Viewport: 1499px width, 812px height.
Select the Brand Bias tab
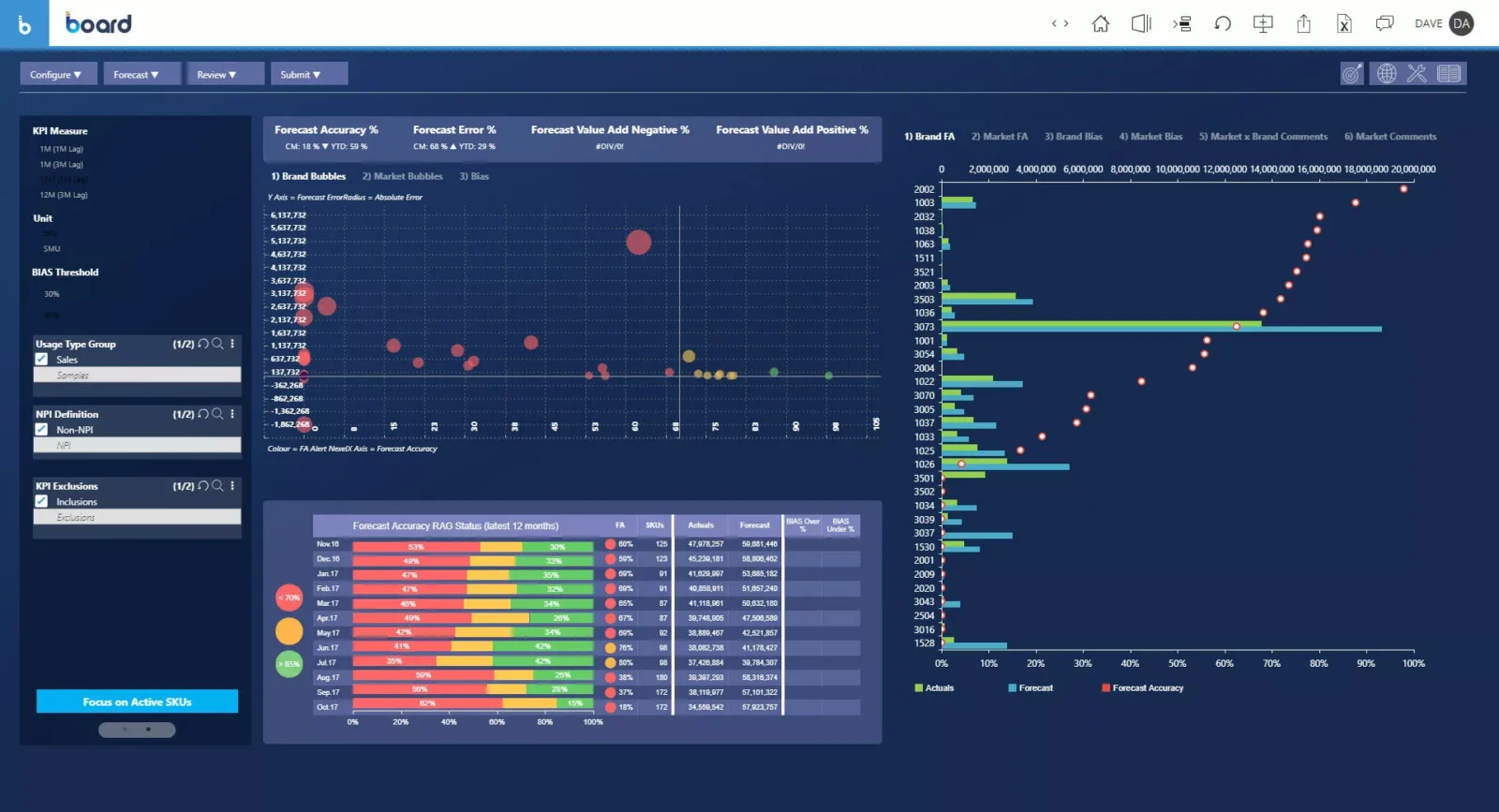[1073, 137]
